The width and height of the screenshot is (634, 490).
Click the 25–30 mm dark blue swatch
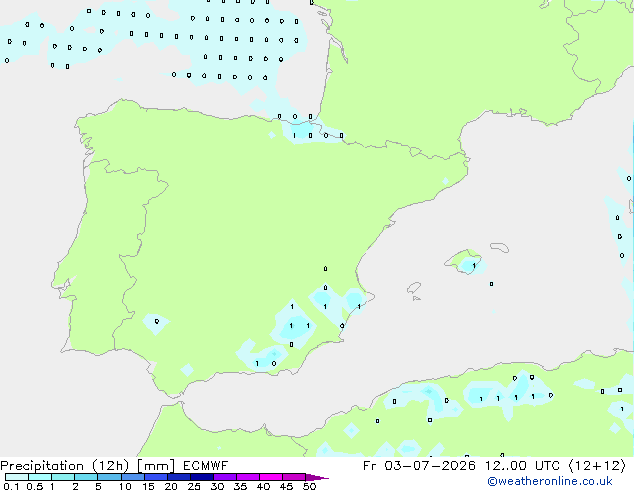pos(202,477)
